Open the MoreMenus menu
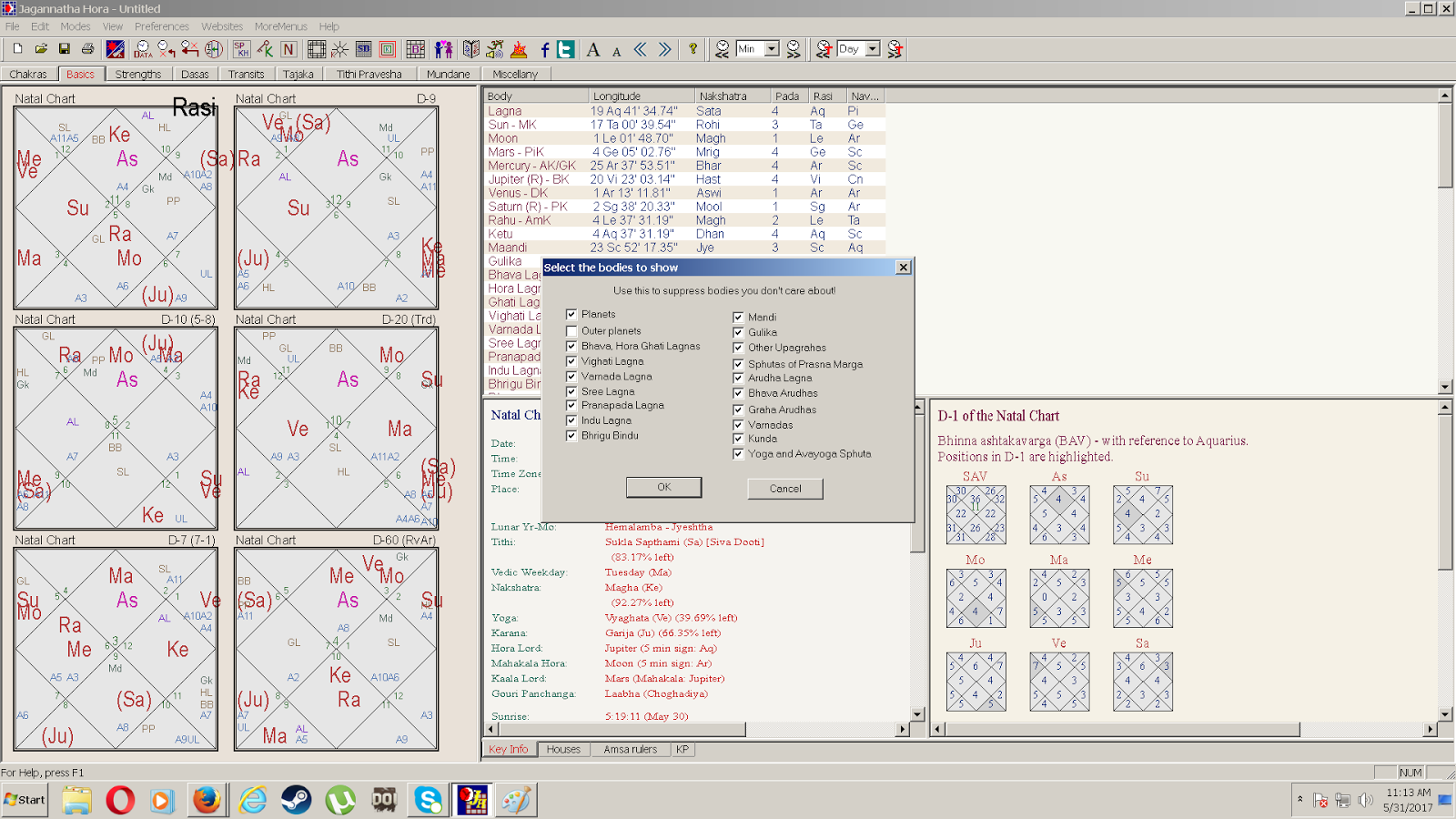 click(280, 26)
